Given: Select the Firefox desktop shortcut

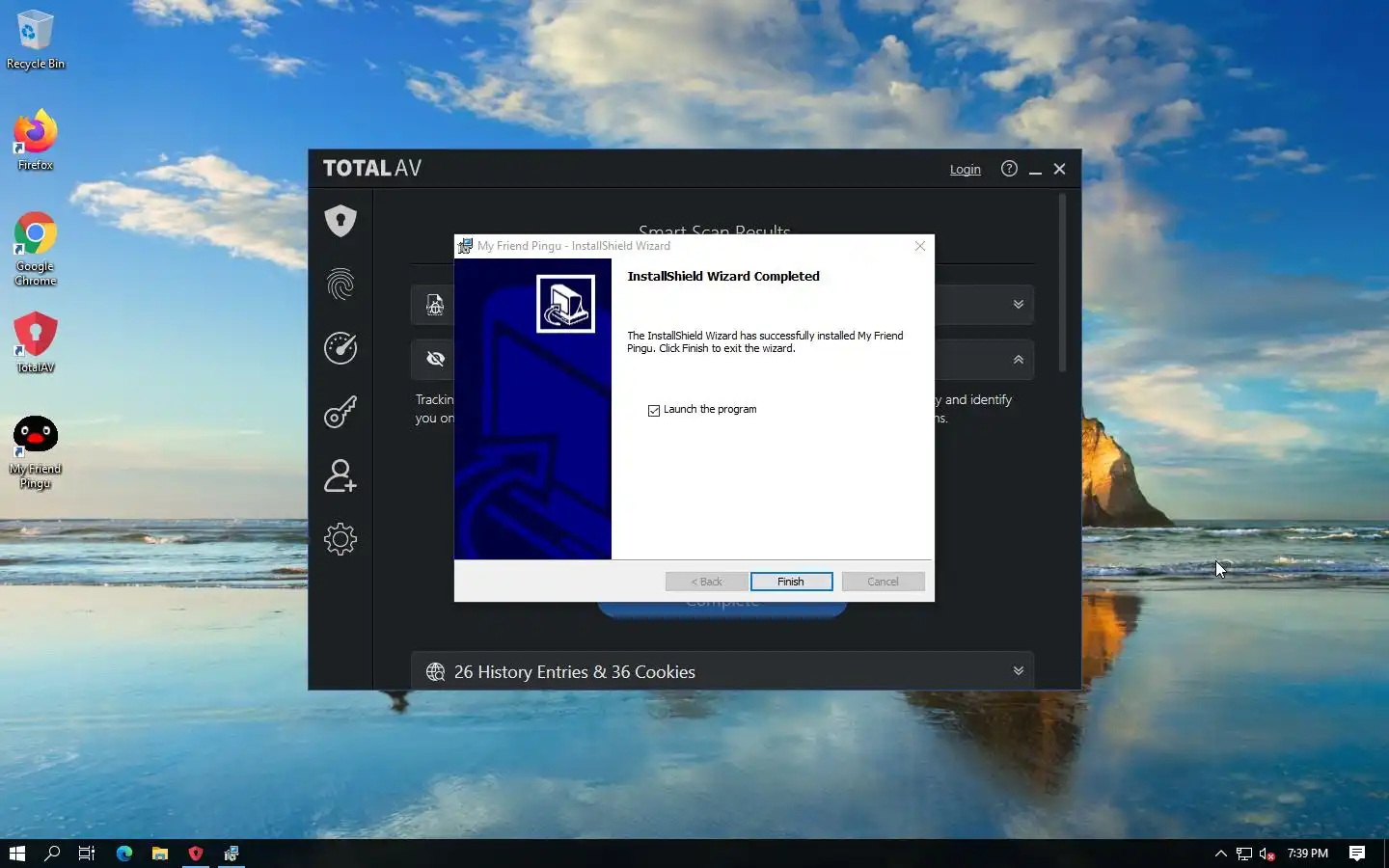Looking at the screenshot, I should pyautogui.click(x=36, y=141).
